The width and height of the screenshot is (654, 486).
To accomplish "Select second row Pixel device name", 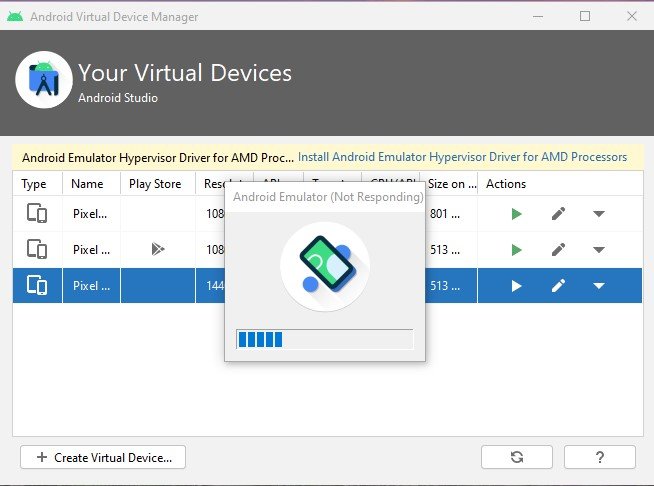I will tap(91, 250).
